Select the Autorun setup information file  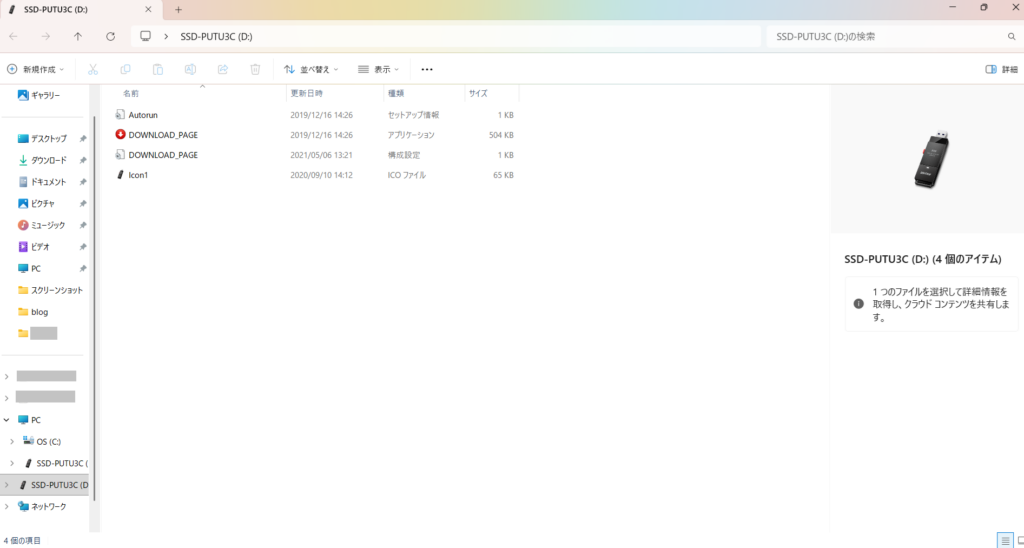click(x=143, y=115)
